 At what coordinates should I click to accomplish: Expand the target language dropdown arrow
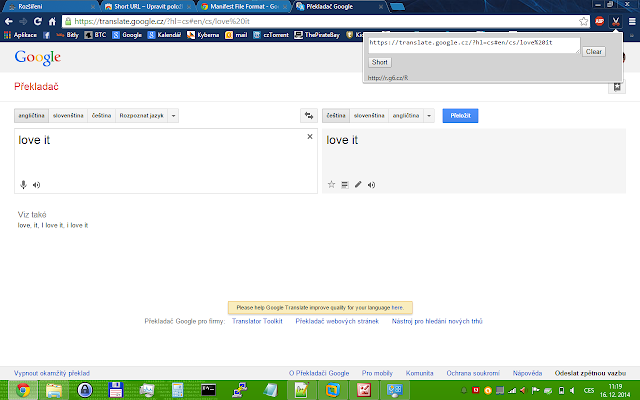(429, 116)
